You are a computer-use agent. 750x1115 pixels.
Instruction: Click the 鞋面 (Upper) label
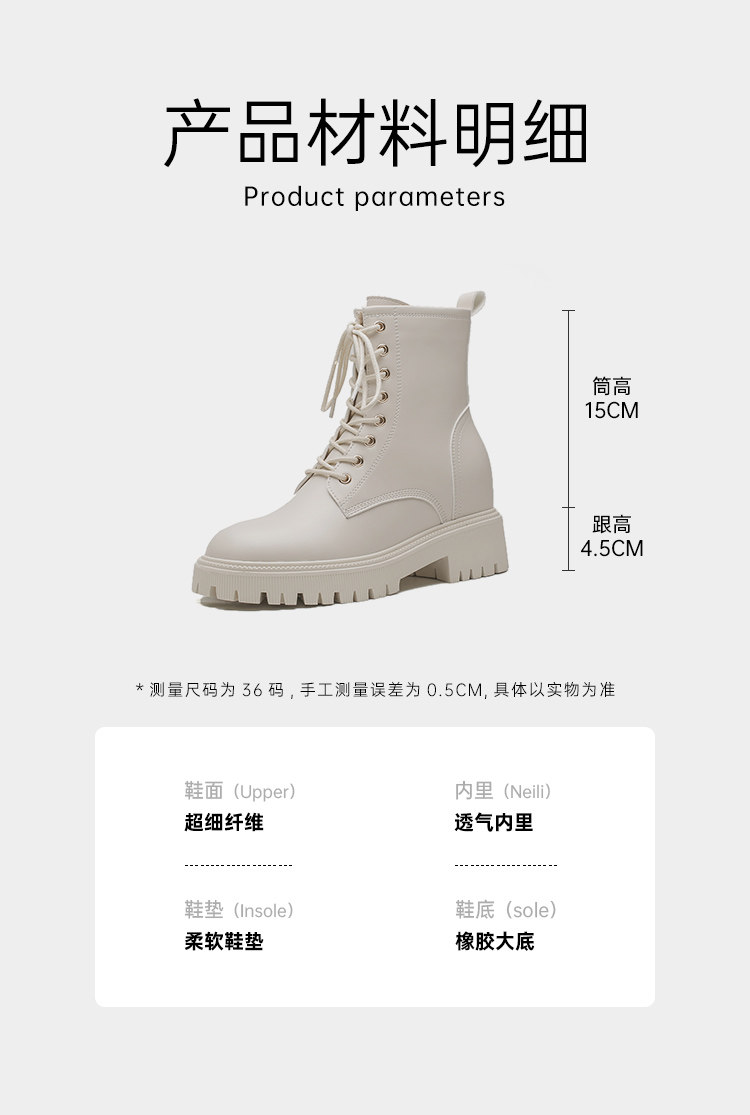coord(240,791)
